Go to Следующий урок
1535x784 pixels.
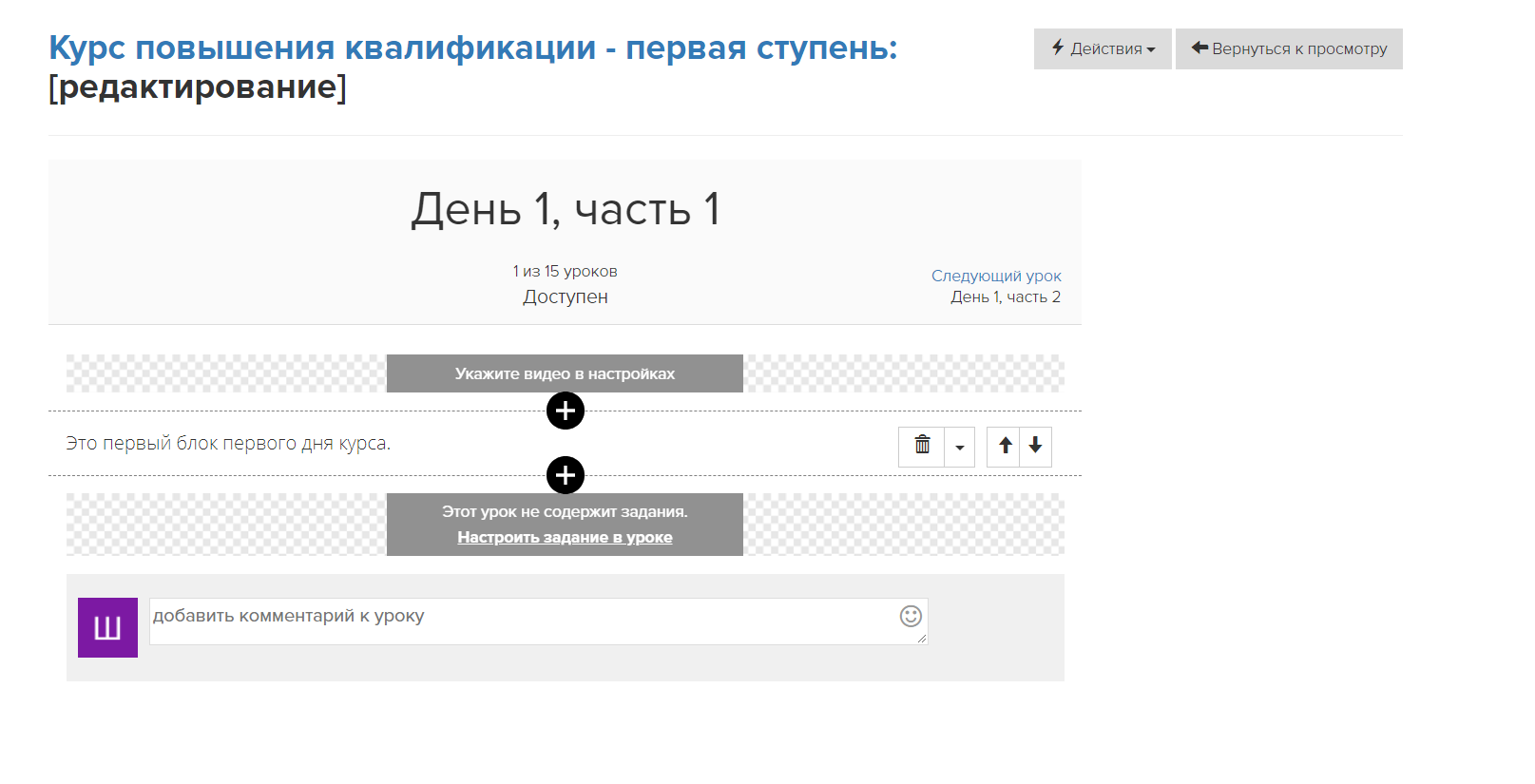pos(996,276)
